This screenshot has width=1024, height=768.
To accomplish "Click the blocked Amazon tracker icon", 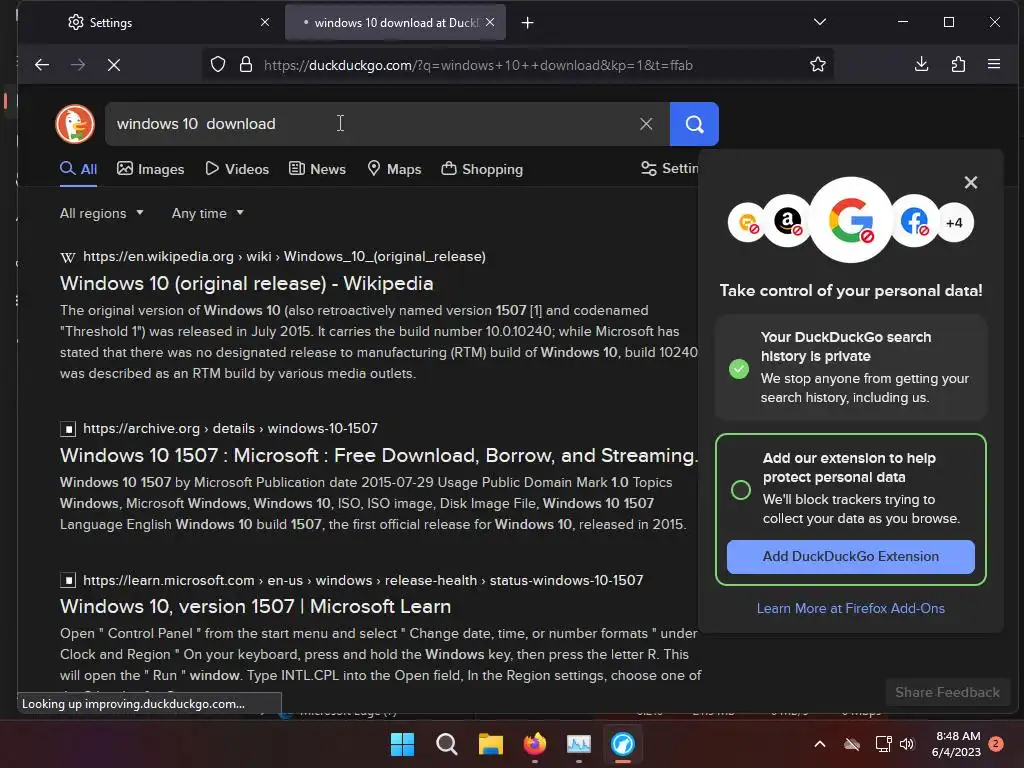I will click(788, 221).
